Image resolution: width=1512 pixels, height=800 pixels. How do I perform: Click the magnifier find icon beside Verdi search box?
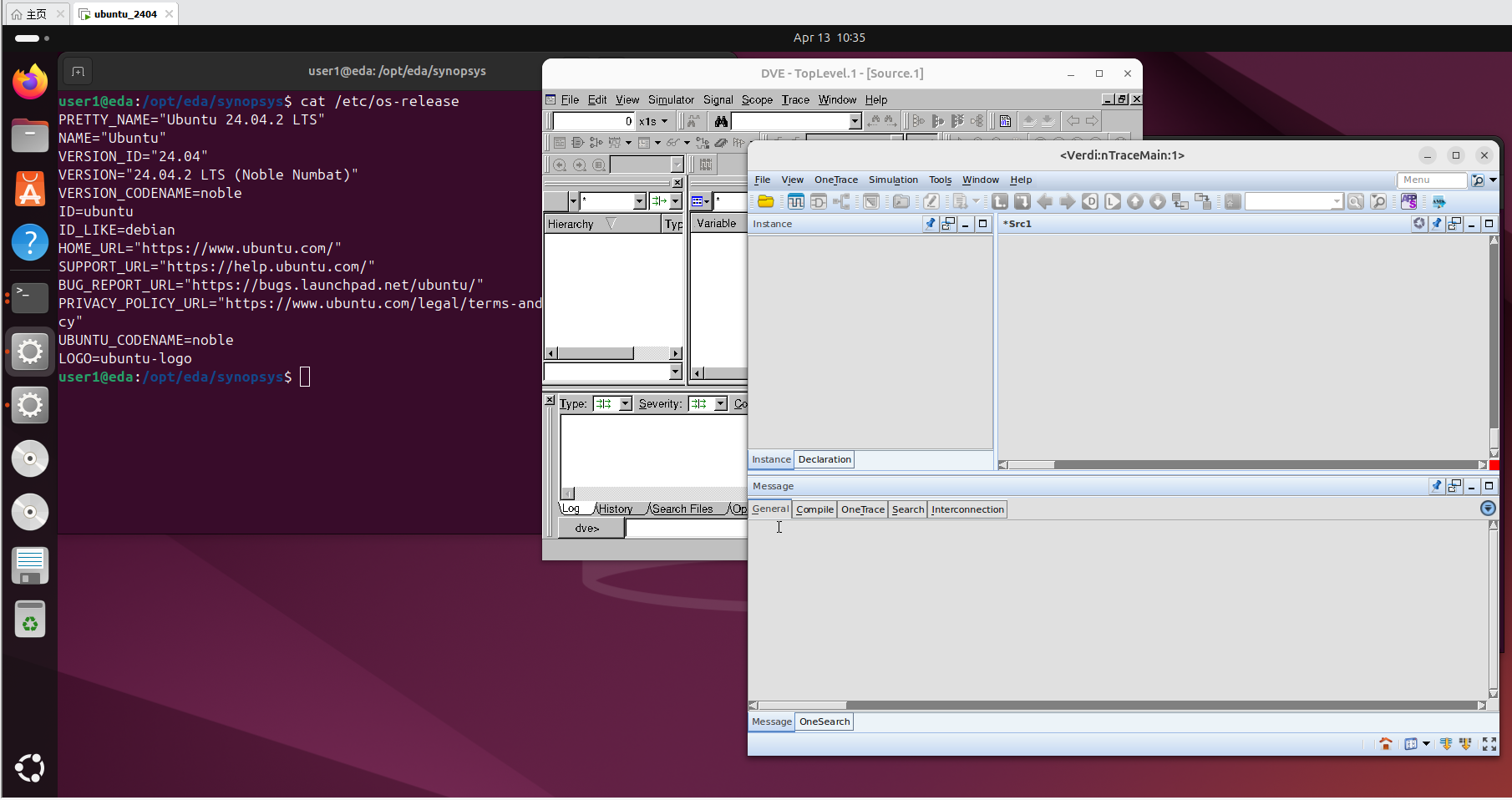1356,201
